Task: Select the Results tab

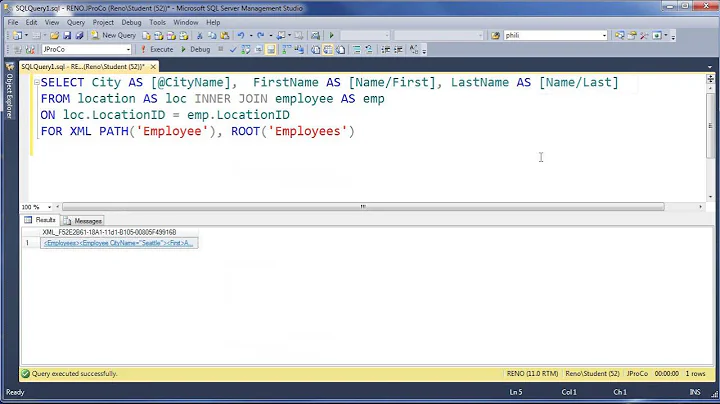Action: [40, 220]
